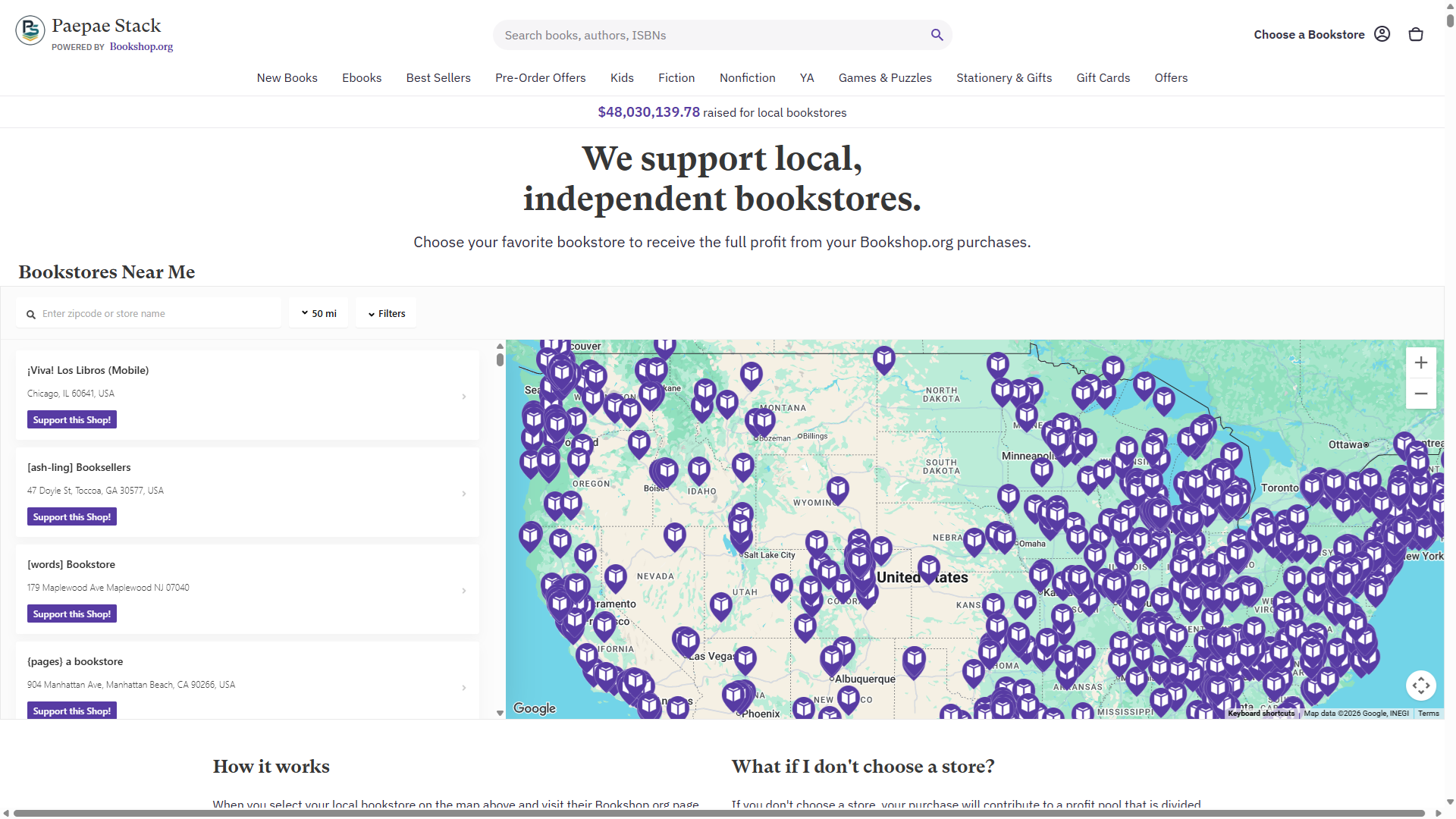This screenshot has height=819, width=1456.
Task: Support the {pages} a bookstore shop
Action: tap(72, 711)
